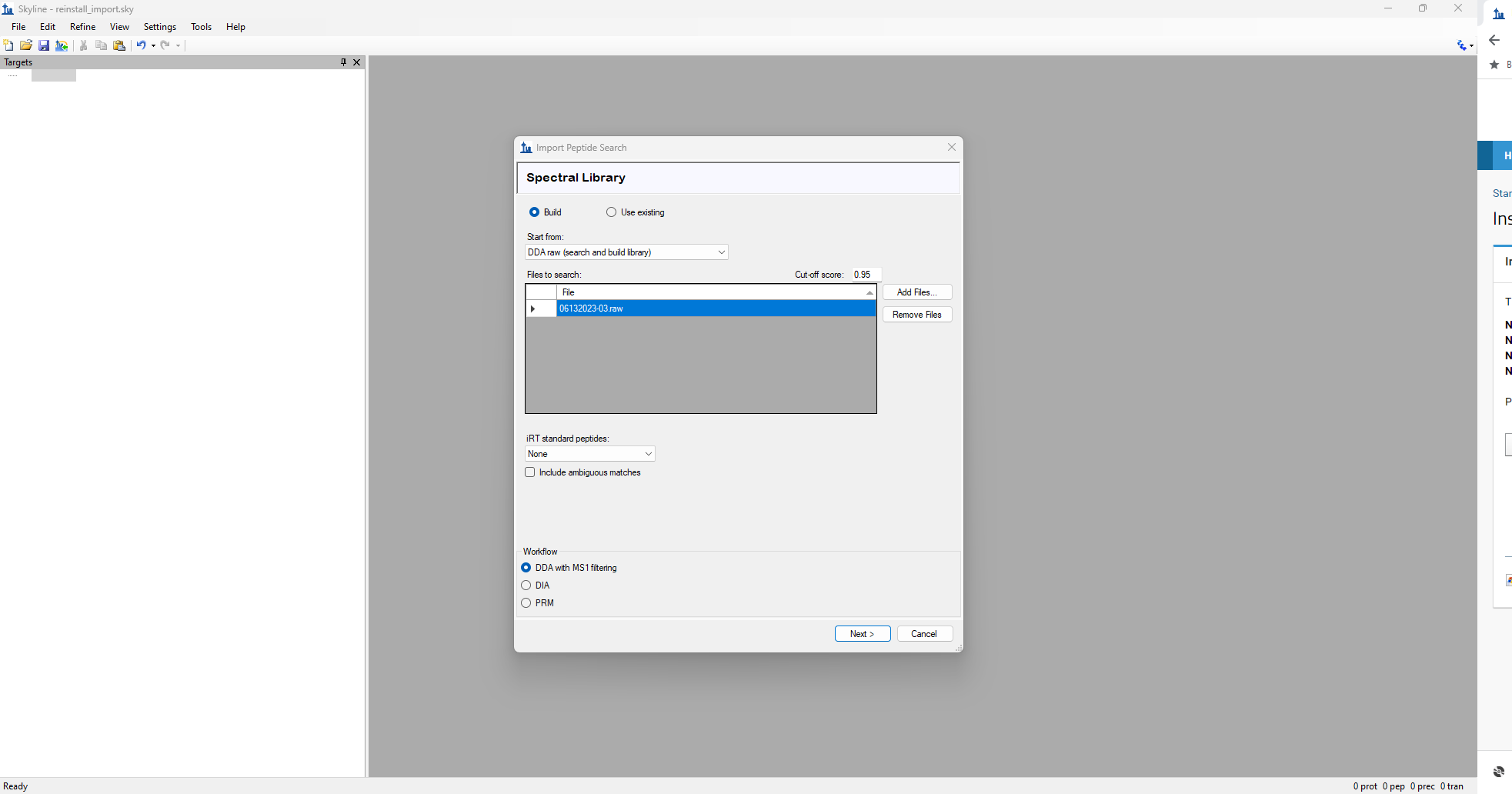
Task: Select the DIA workflow option
Action: point(526,585)
